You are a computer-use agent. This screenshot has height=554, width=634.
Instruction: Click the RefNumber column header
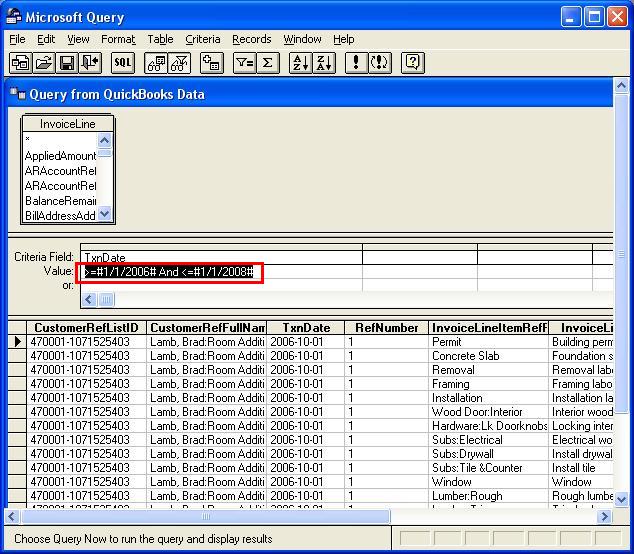click(x=386, y=328)
